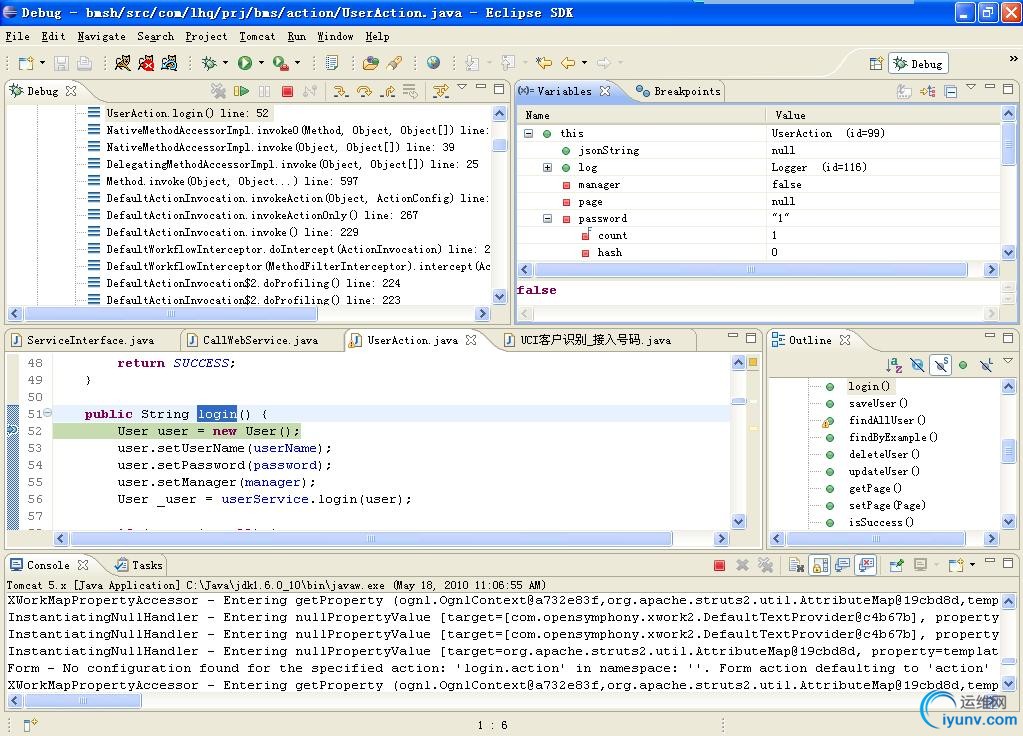Open the New dropdown arrow in toolbar
This screenshot has height=736, width=1023.
coord(42,63)
